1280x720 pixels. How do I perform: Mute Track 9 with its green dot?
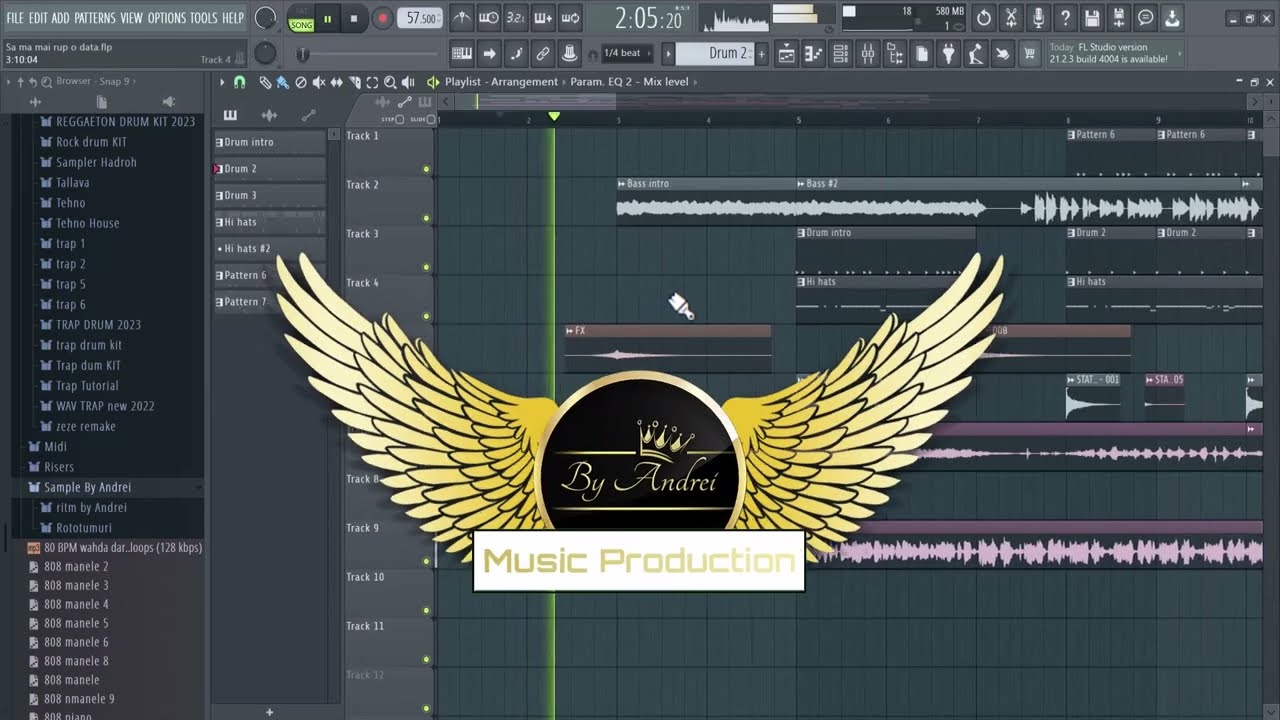click(426, 561)
